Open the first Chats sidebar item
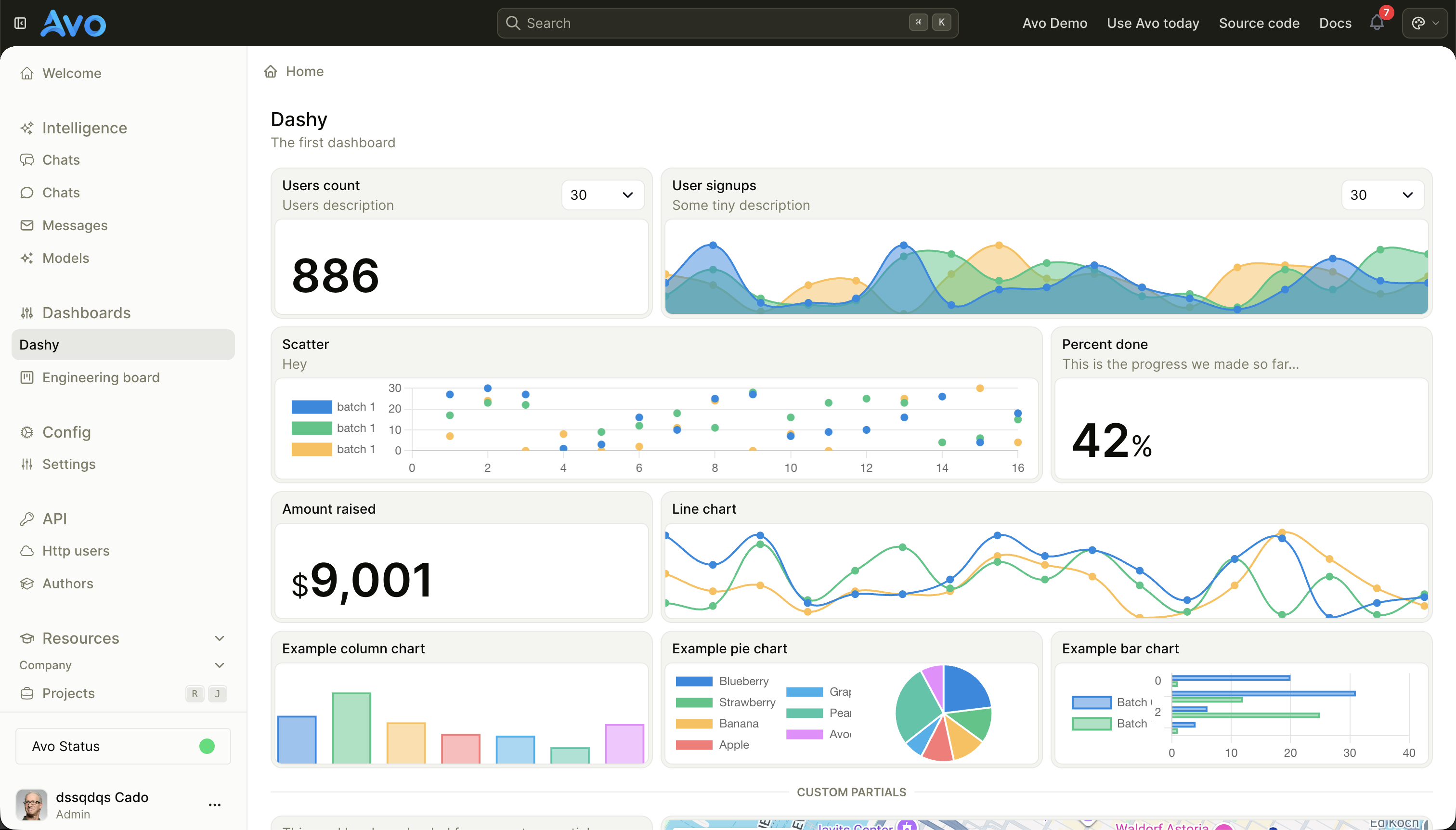1456x830 pixels. [x=123, y=160]
